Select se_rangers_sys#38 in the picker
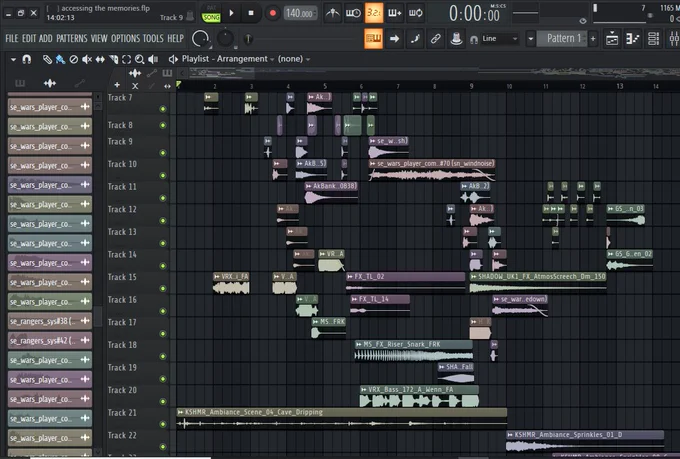The height and width of the screenshot is (459, 680). [x=49, y=321]
